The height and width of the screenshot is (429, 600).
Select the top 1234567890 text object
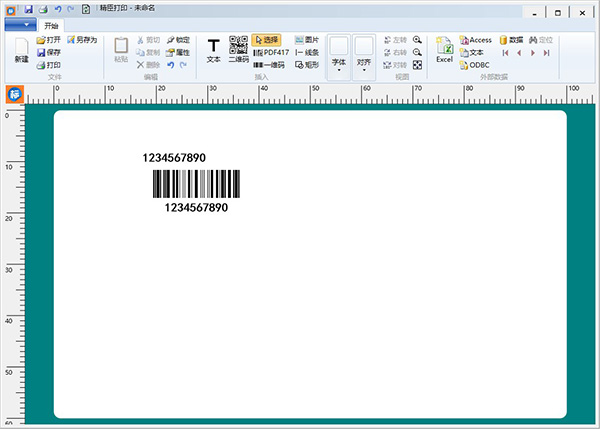click(174, 158)
